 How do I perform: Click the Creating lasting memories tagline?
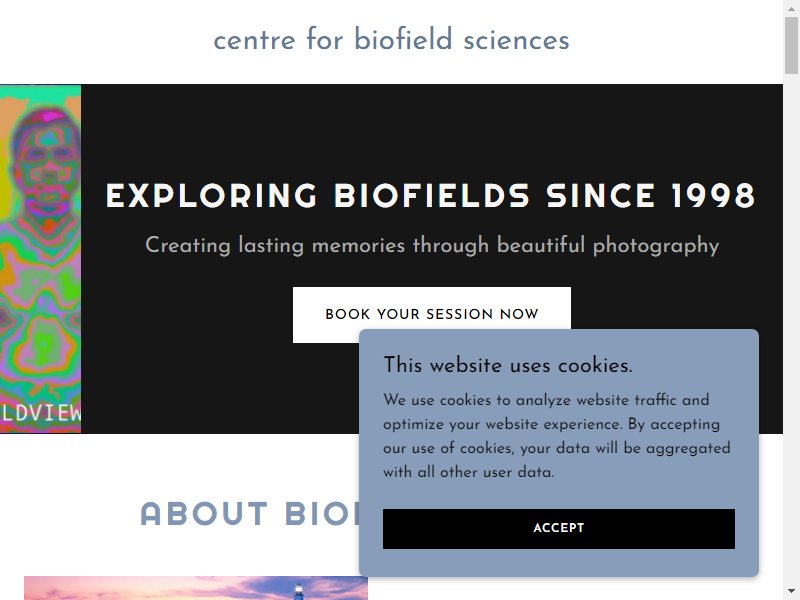pos(432,245)
